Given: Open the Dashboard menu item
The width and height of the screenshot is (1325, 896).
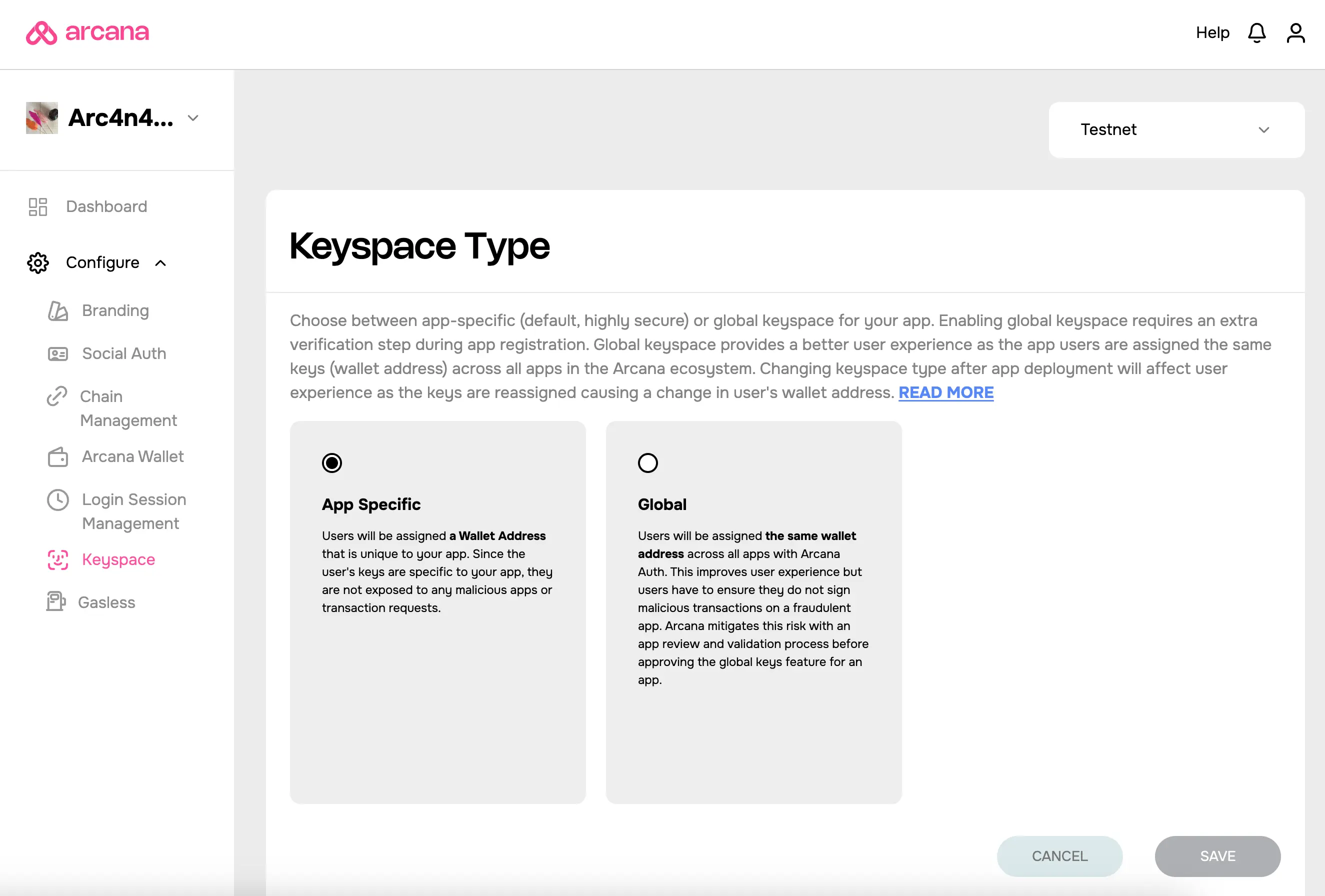Looking at the screenshot, I should [x=106, y=206].
